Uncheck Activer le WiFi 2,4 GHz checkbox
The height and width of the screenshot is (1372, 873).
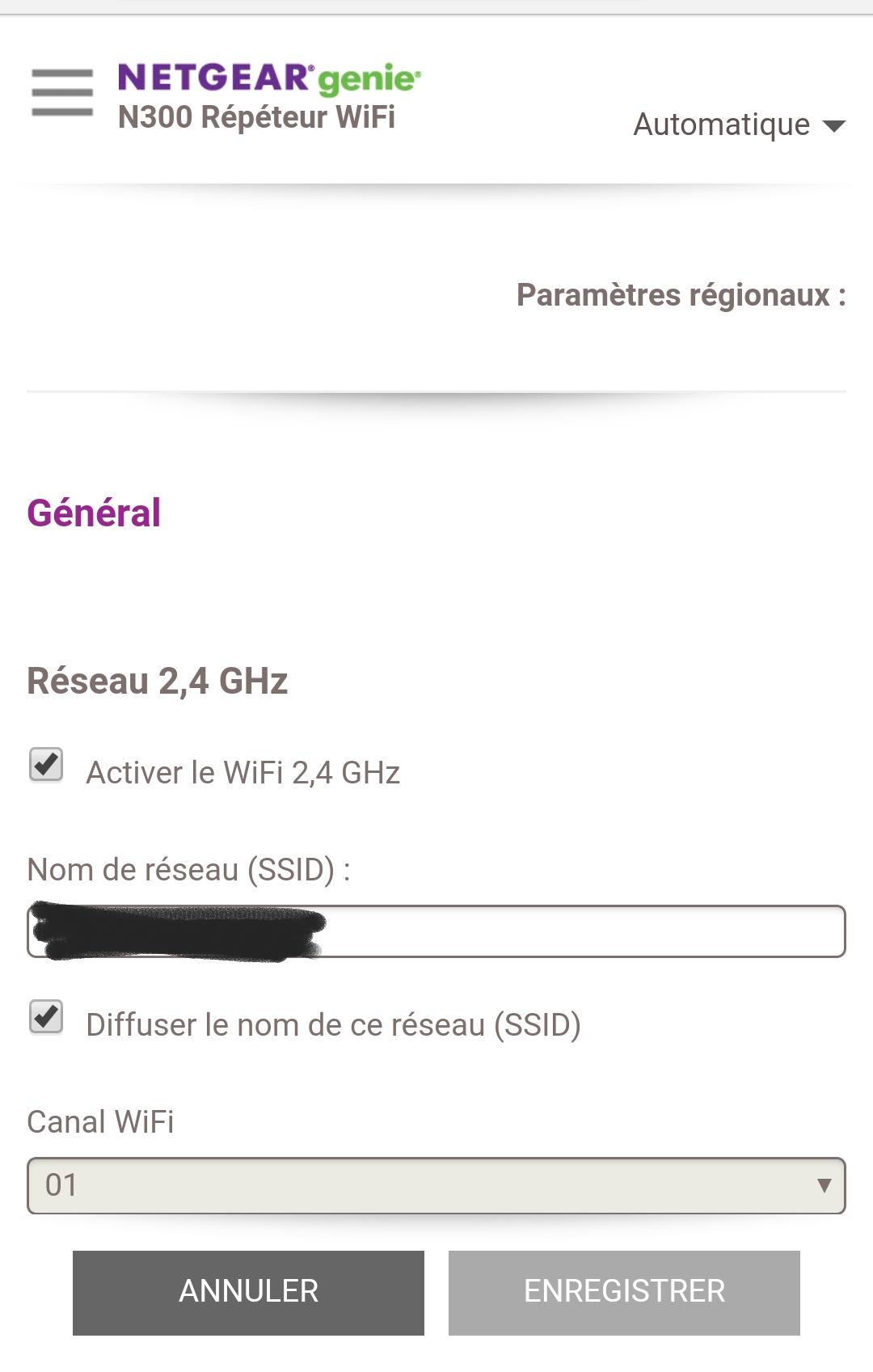46,765
